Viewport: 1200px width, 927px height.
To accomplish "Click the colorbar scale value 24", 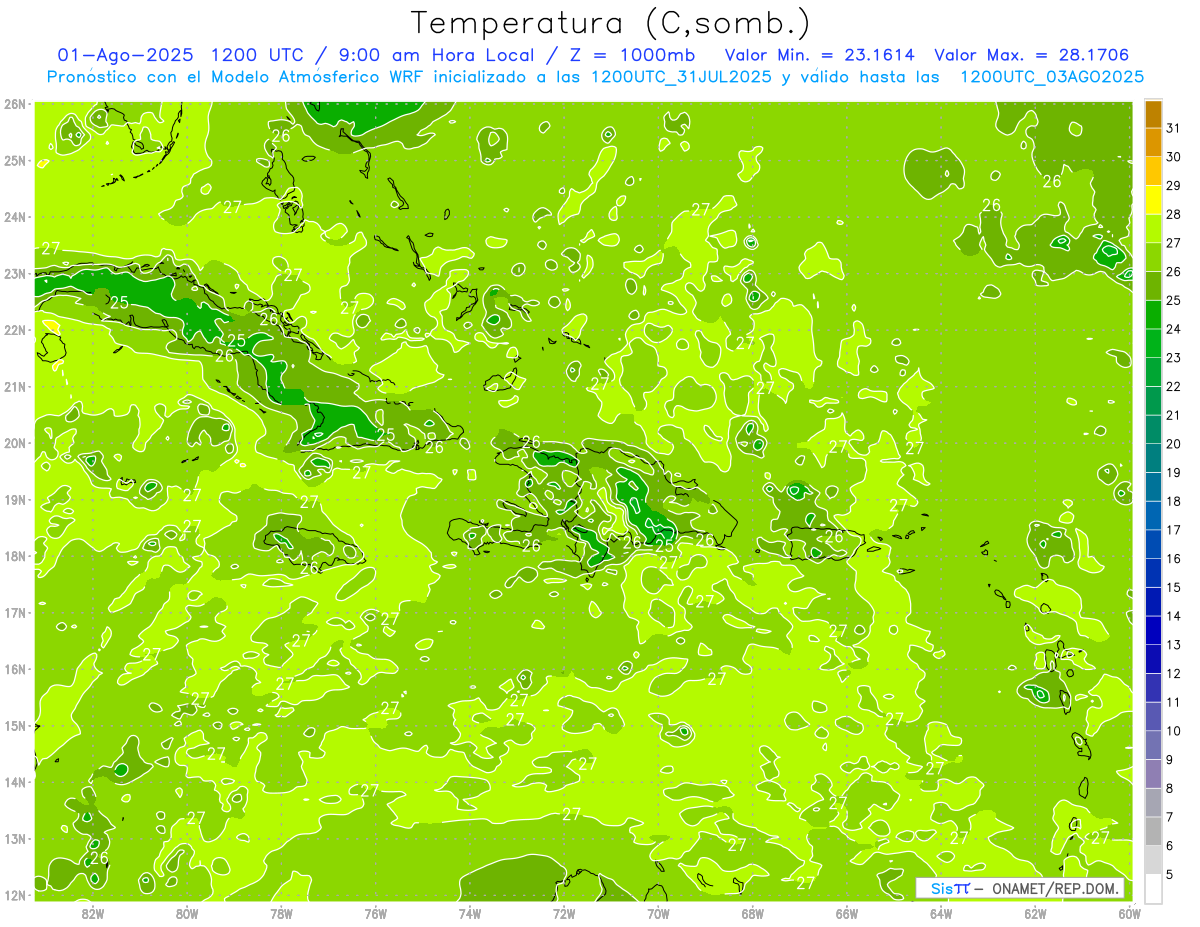I will coord(1174,329).
